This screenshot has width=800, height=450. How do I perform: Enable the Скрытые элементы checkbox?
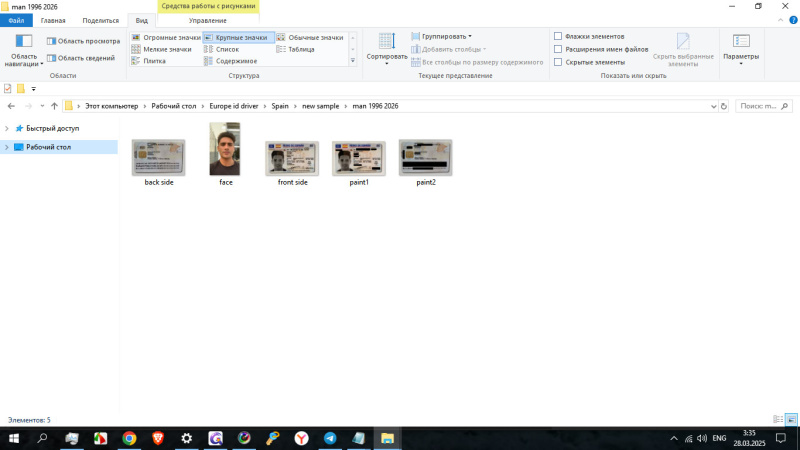558,62
